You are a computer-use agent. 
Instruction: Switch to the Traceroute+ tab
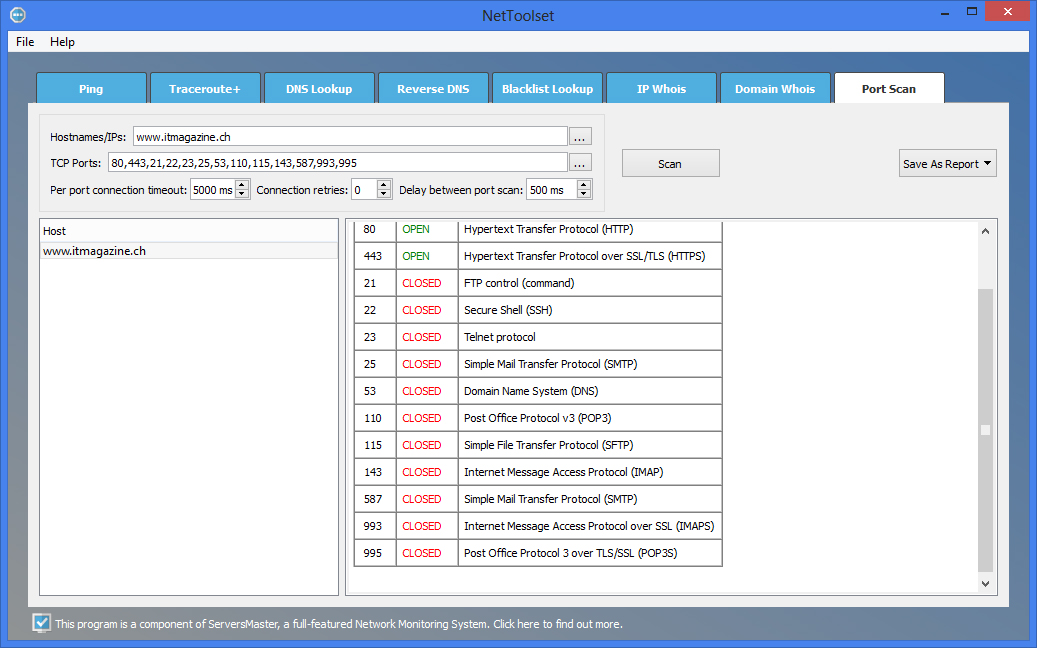click(x=205, y=89)
